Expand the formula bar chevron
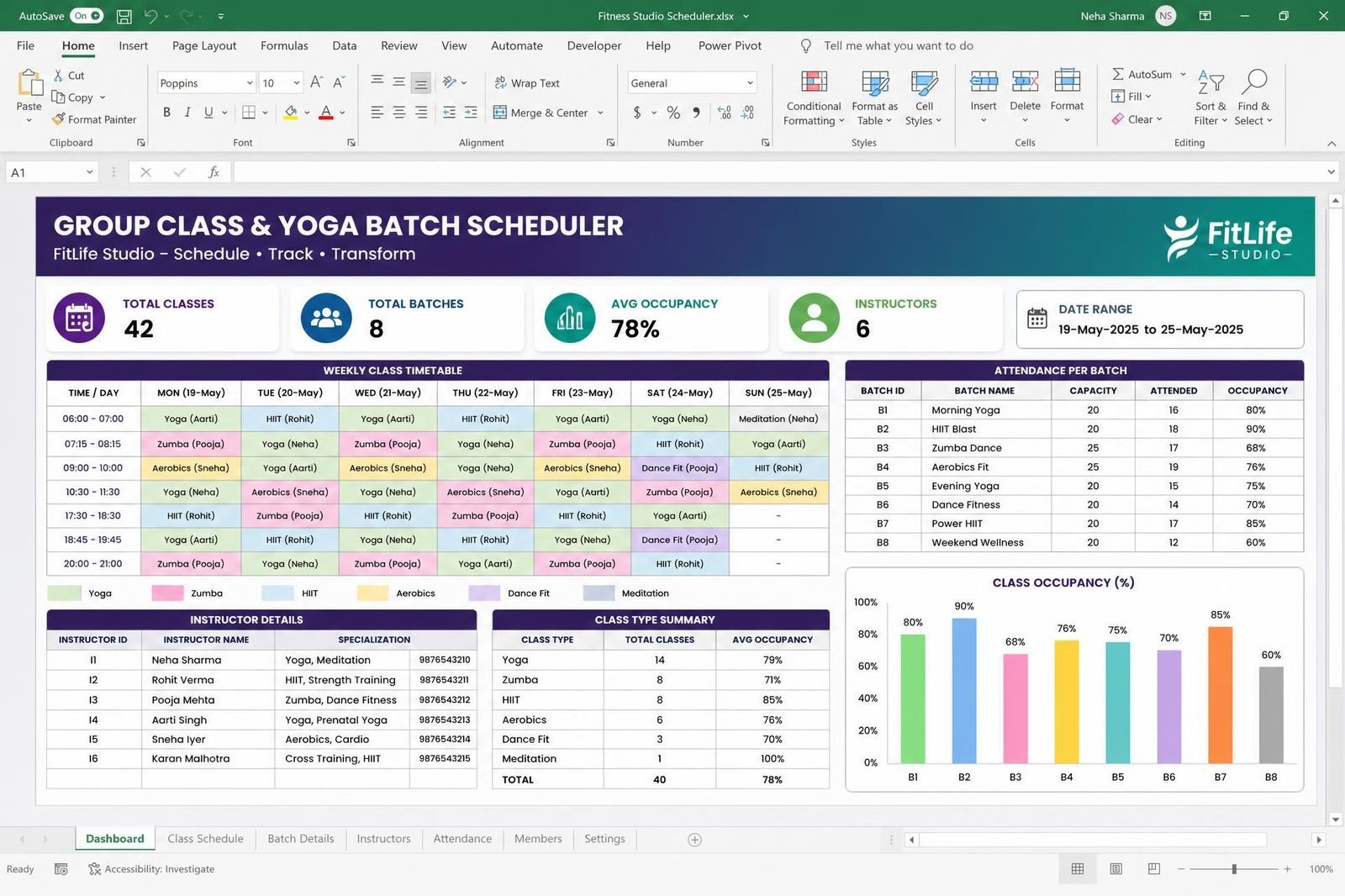 [1331, 172]
